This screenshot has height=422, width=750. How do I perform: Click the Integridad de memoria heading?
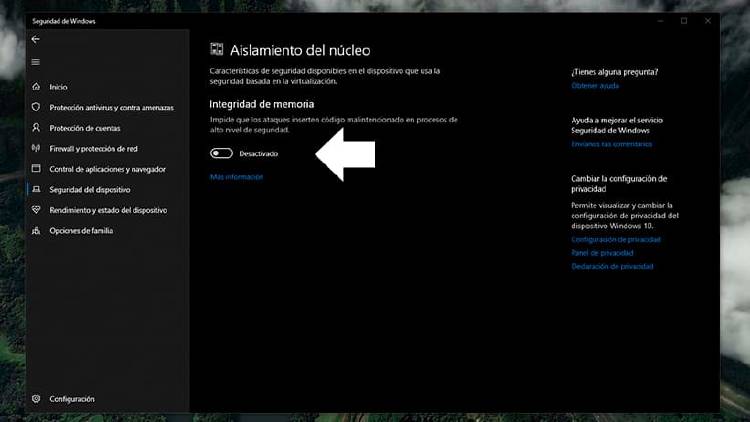[262, 104]
